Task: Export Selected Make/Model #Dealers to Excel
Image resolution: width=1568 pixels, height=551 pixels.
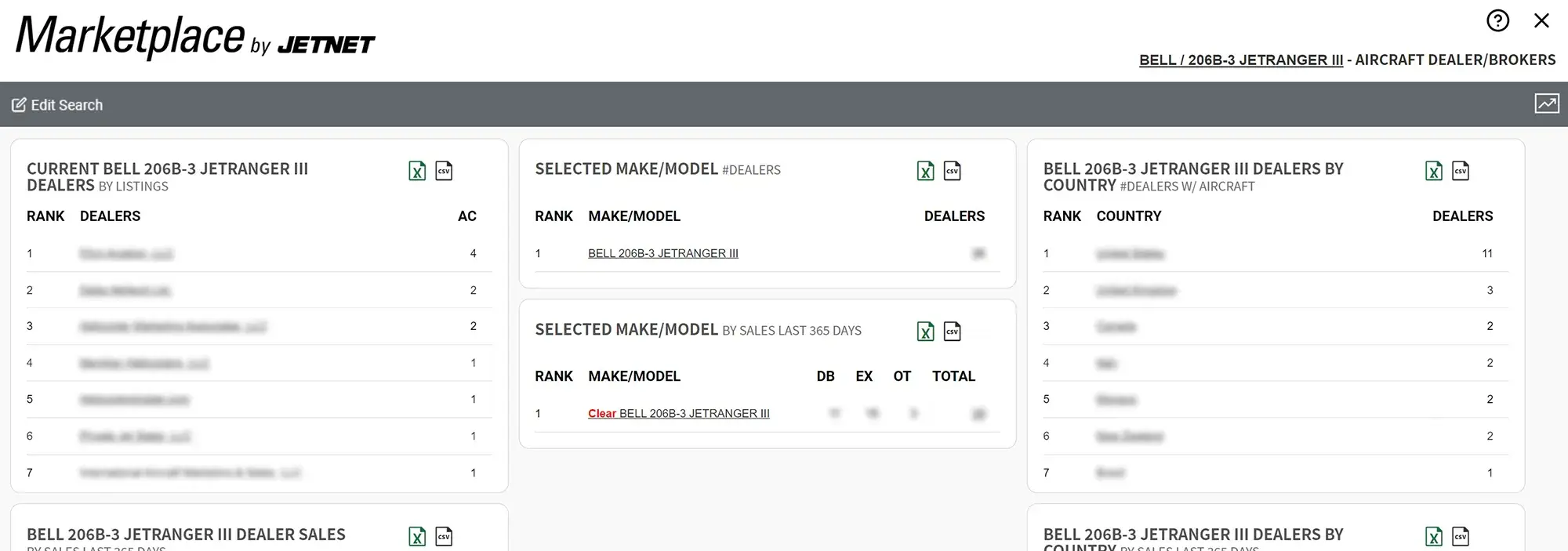Action: 925,171
